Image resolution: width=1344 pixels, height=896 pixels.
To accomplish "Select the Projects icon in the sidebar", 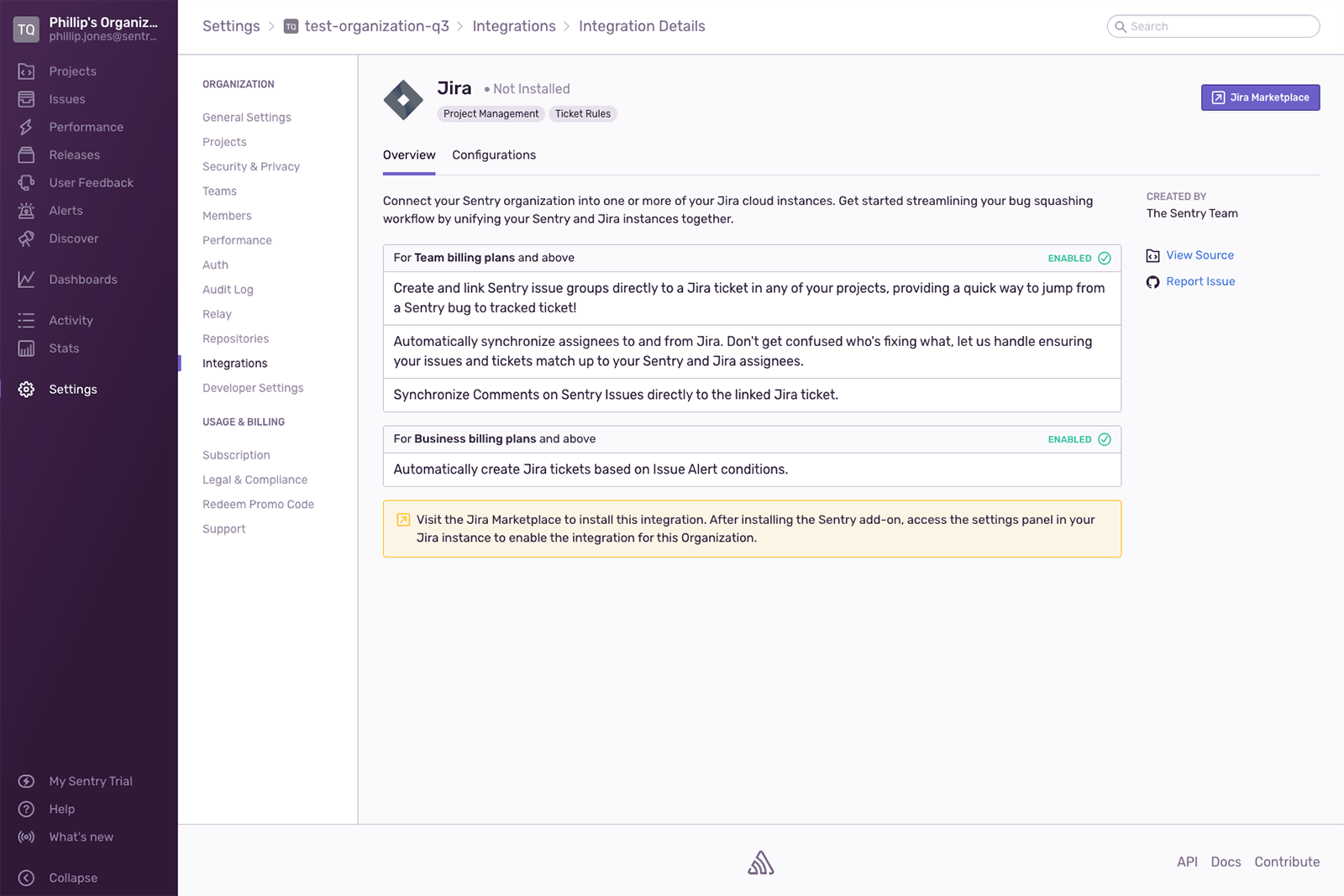I will [x=25, y=71].
